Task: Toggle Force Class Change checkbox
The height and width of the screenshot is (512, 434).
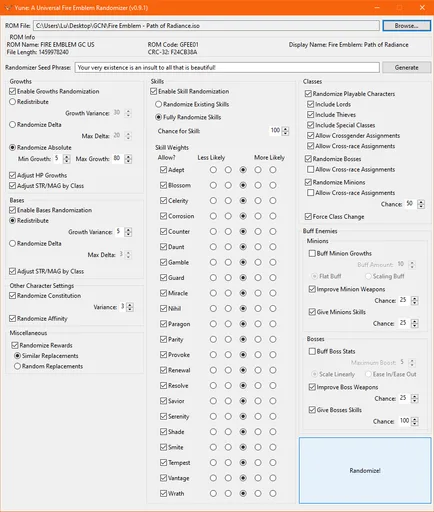Action: pos(308,217)
